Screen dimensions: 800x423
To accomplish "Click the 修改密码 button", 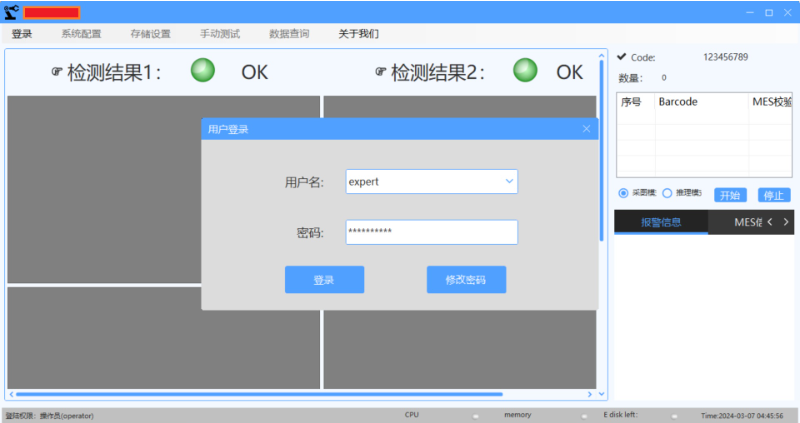I will (x=466, y=280).
